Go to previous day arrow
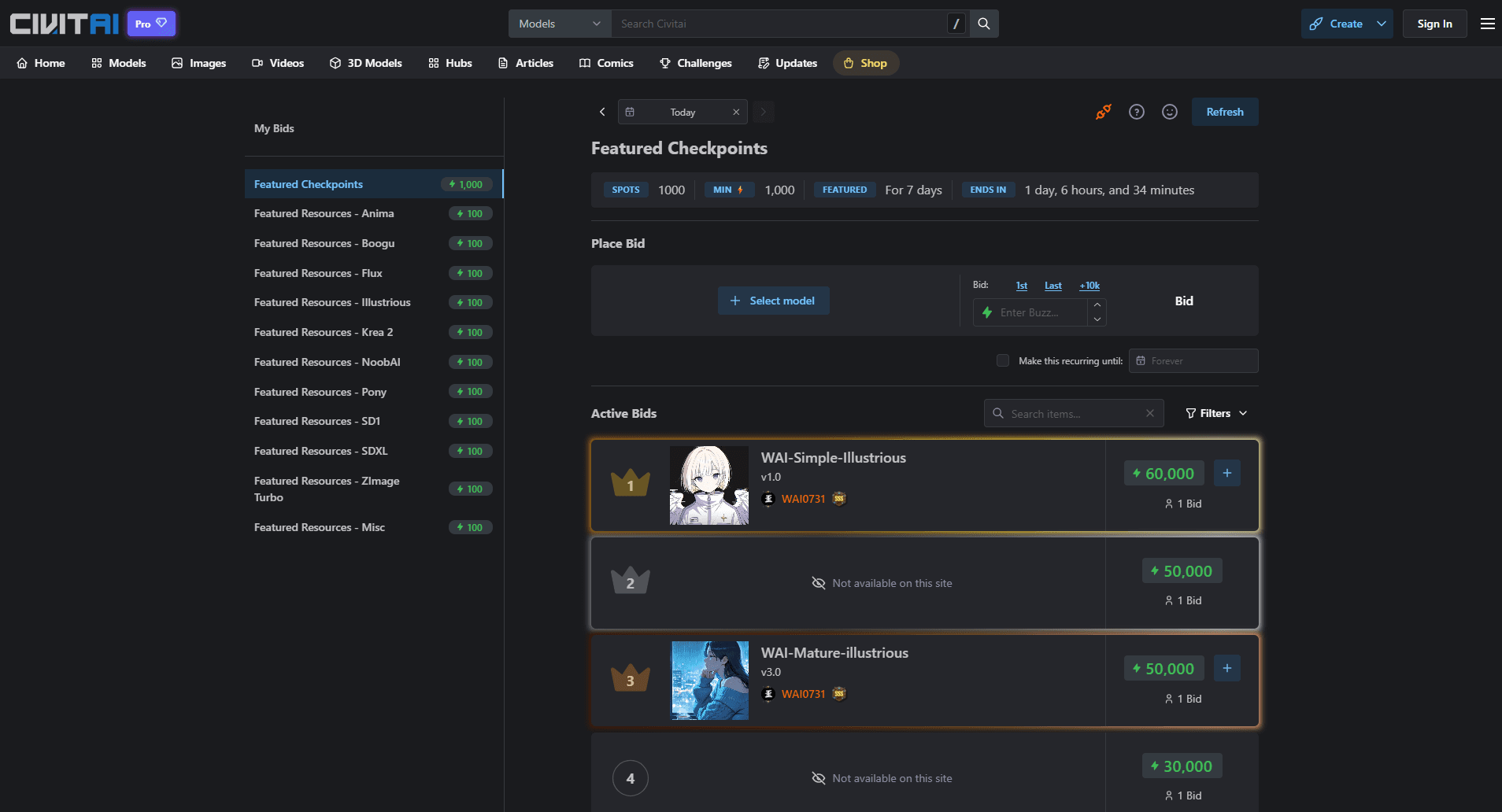 [602, 112]
